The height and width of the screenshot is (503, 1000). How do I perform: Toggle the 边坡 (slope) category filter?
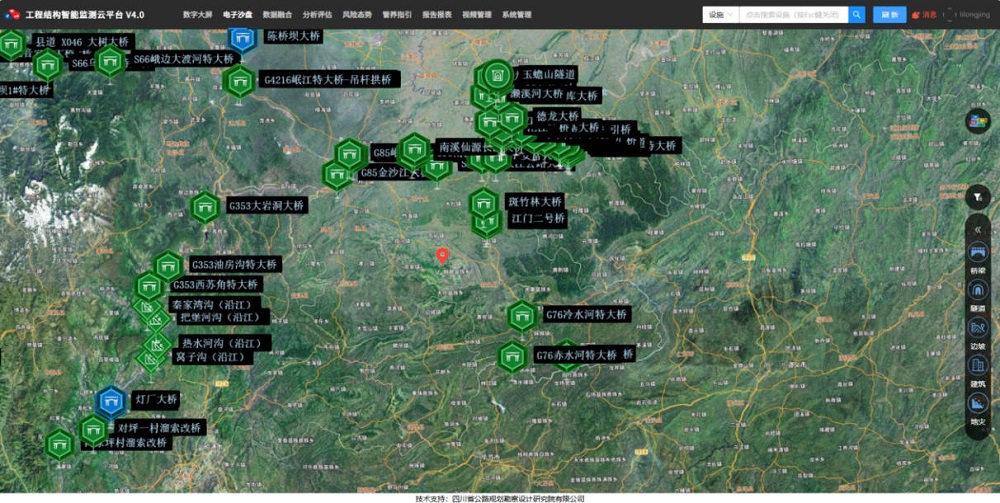click(977, 328)
